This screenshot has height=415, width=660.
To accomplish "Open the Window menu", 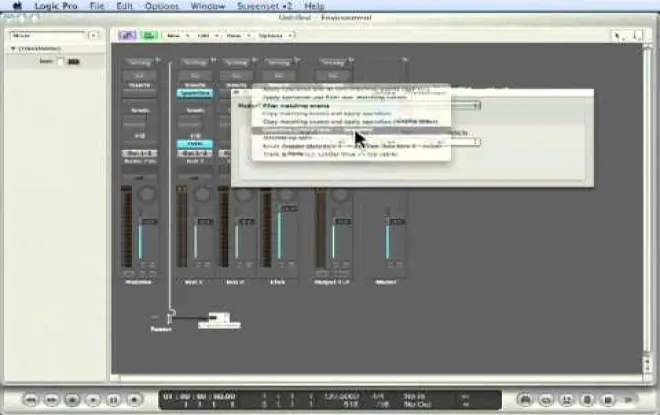I will point(208,6).
